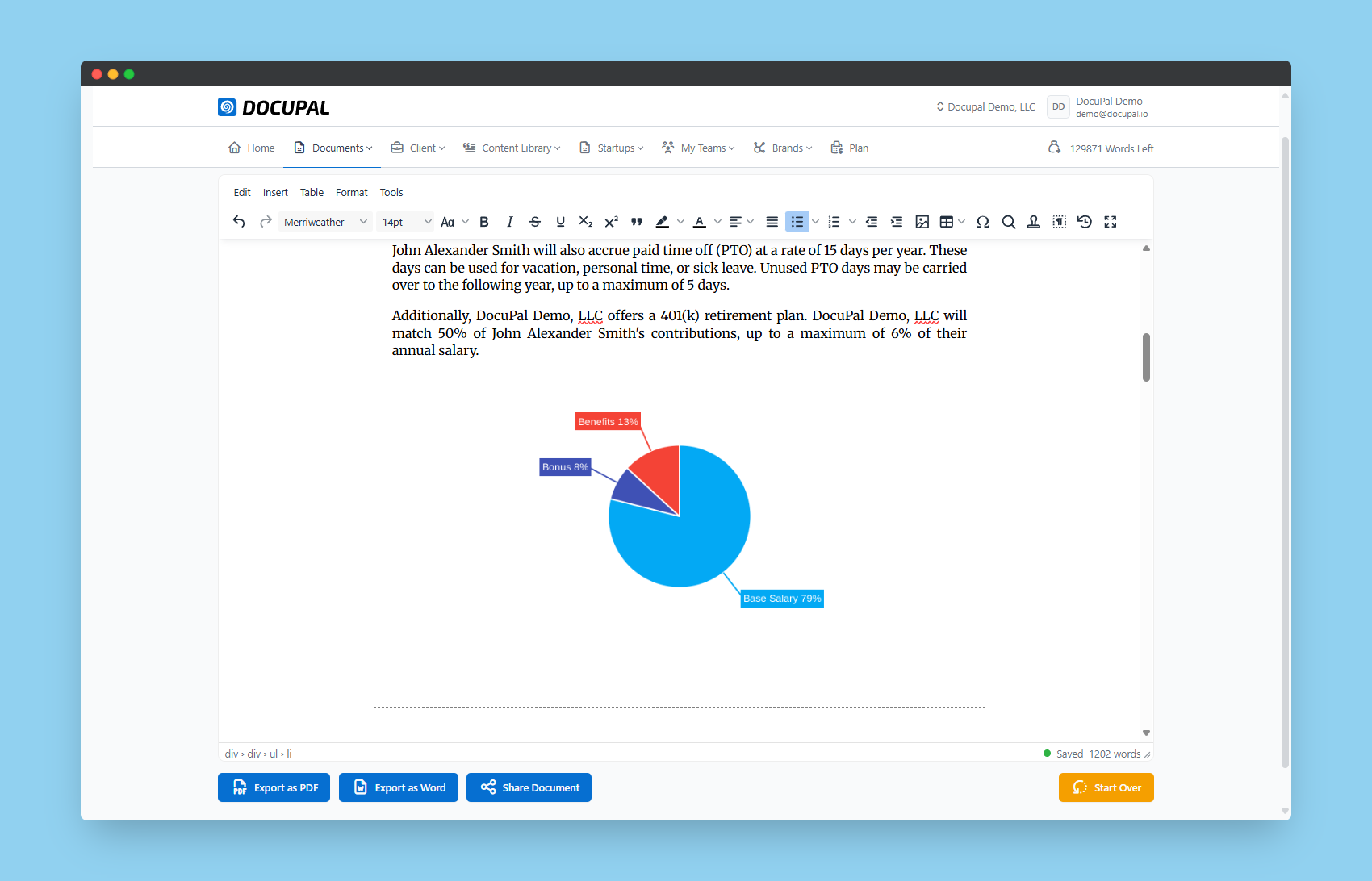Click the words left icon
Image resolution: width=1372 pixels, height=881 pixels.
(x=1054, y=148)
